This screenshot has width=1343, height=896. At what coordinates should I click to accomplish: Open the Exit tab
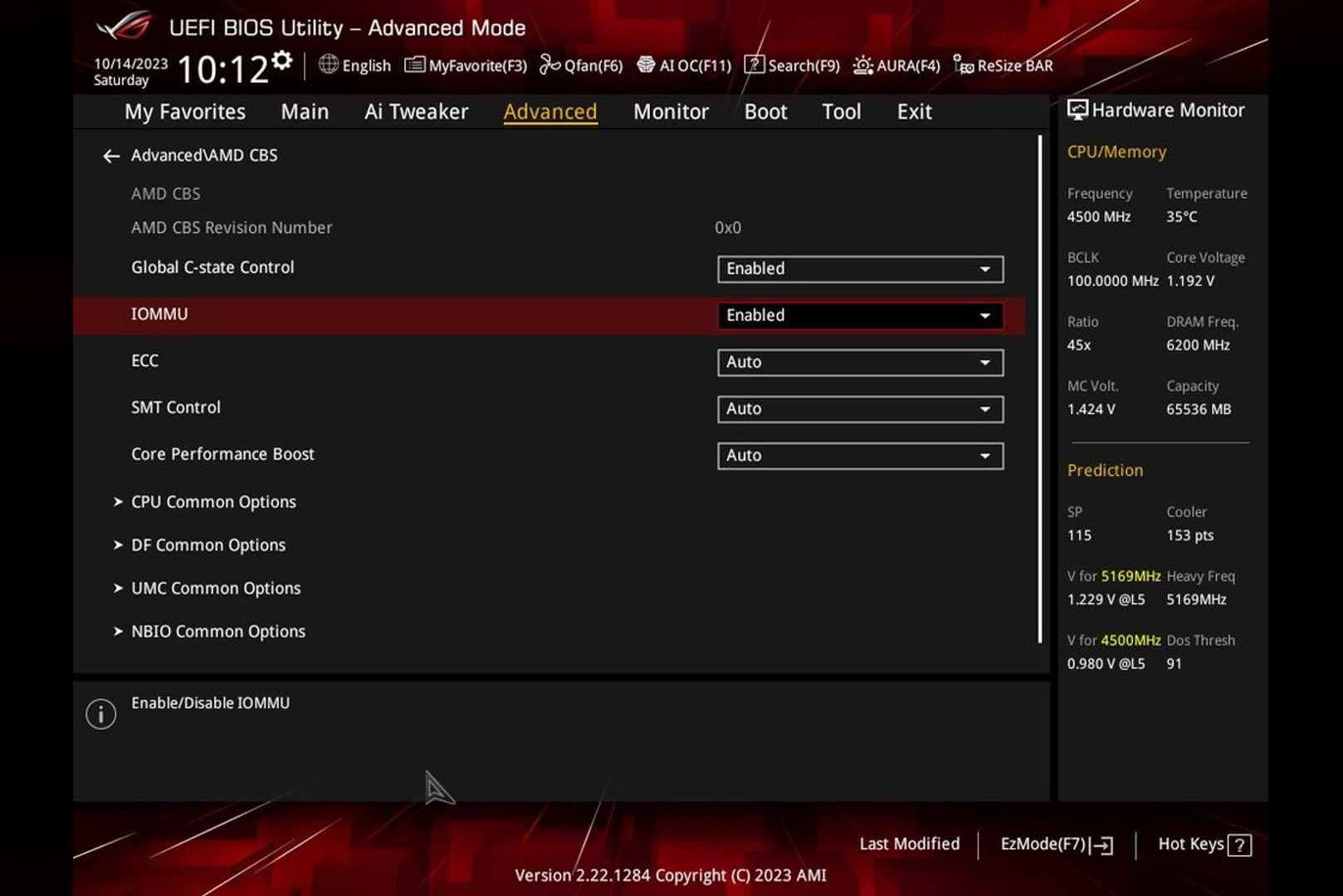coord(914,112)
